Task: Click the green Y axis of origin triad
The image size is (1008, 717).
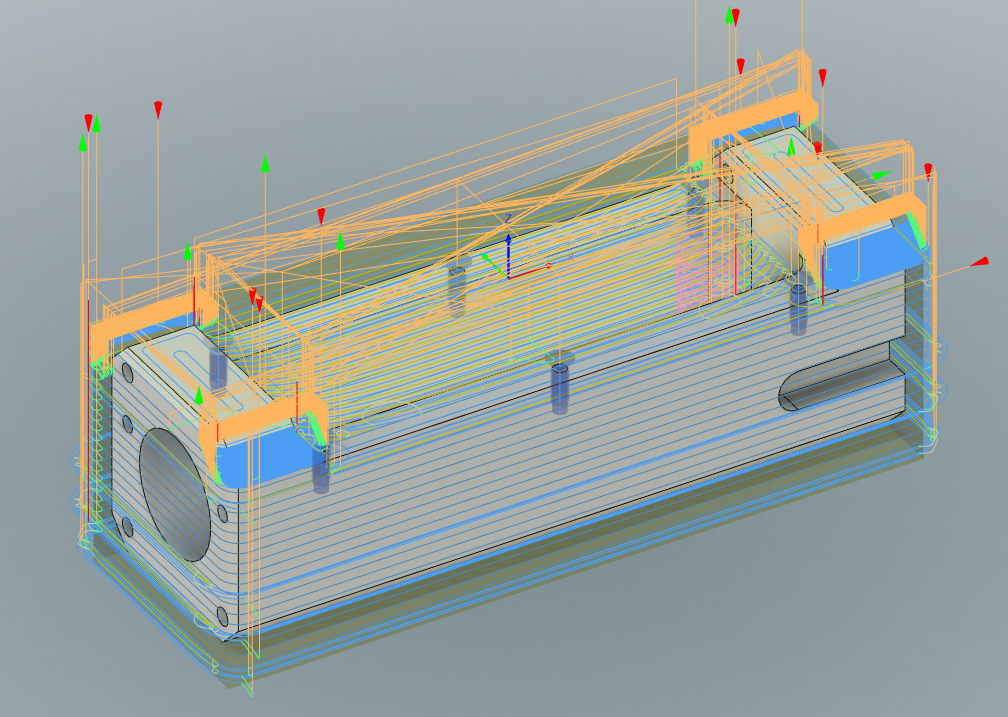Action: pos(491,260)
